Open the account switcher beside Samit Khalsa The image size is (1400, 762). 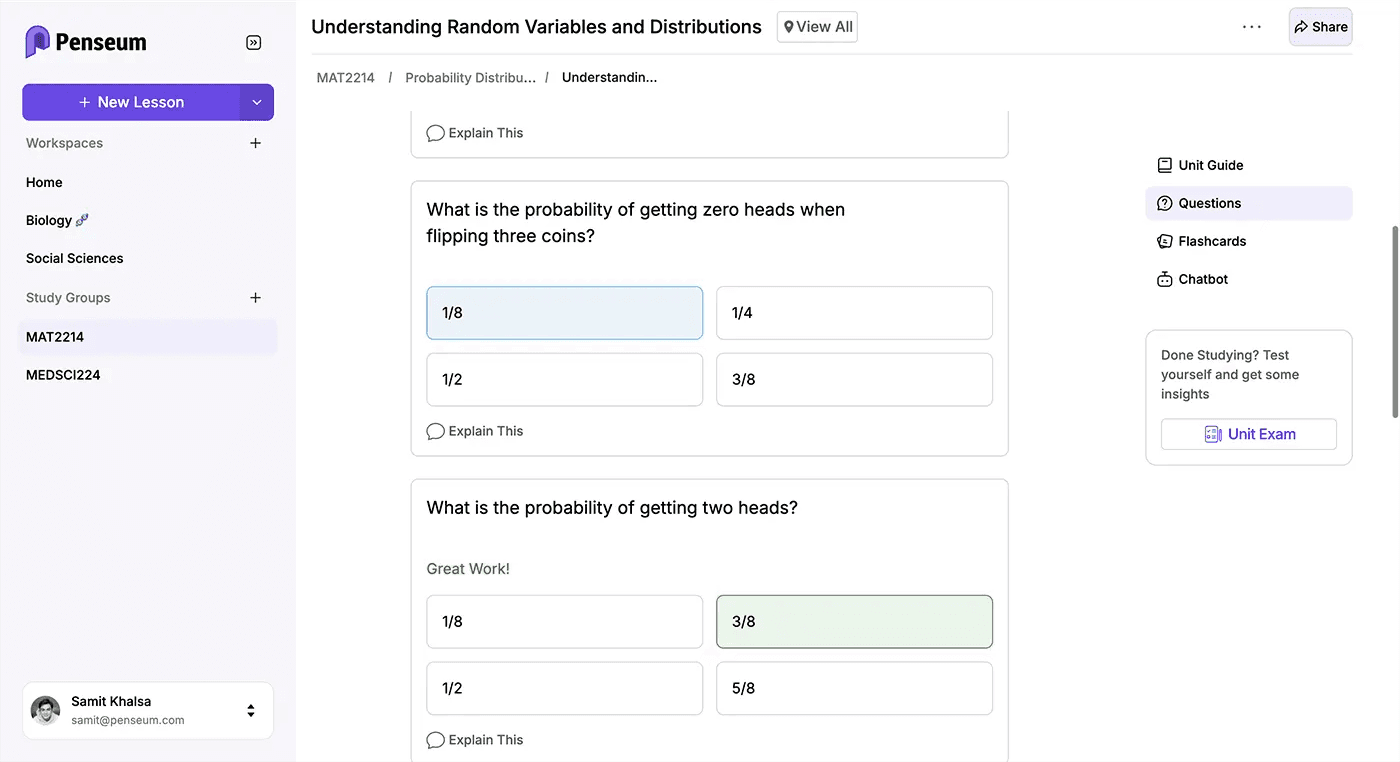tap(250, 710)
